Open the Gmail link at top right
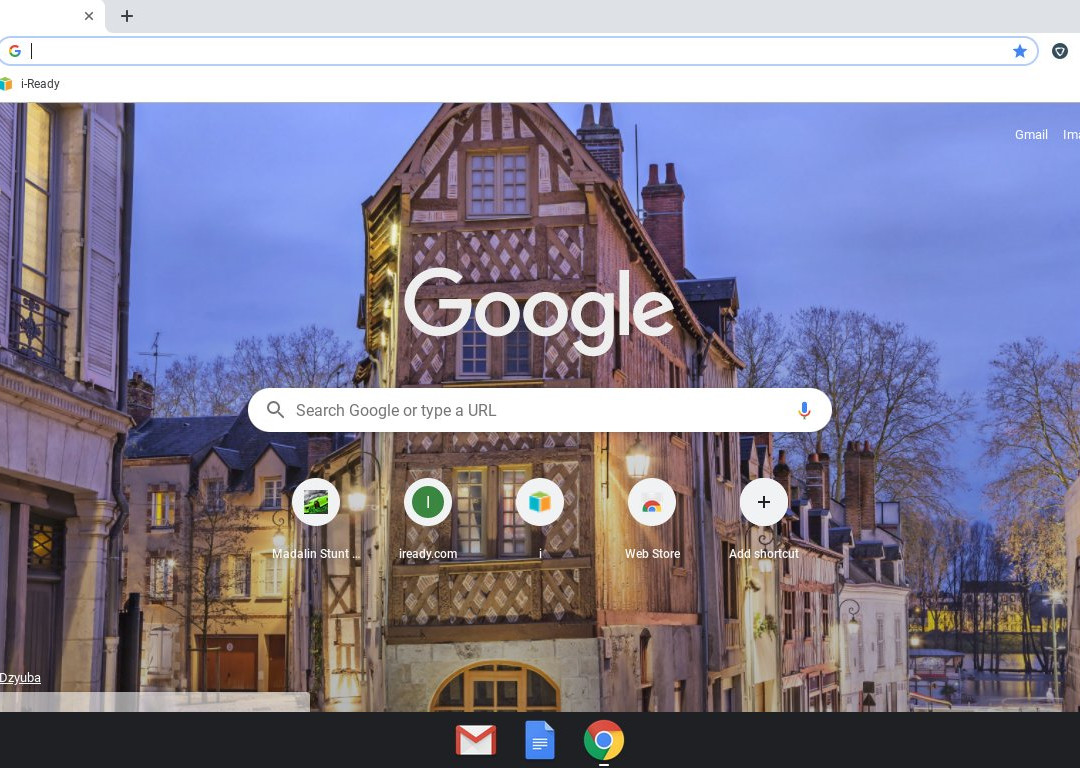1080x768 pixels. 1031,135
